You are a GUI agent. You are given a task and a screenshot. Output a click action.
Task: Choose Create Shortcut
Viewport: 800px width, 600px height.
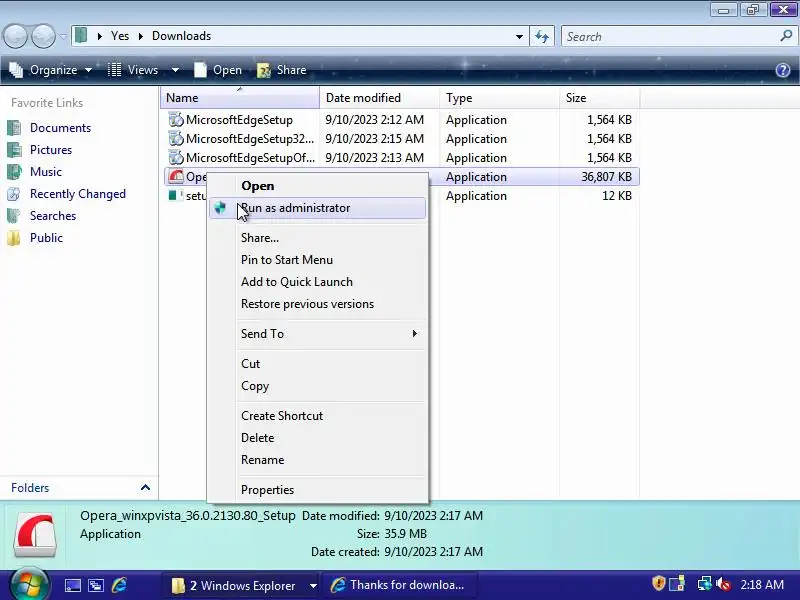coord(317,416)
